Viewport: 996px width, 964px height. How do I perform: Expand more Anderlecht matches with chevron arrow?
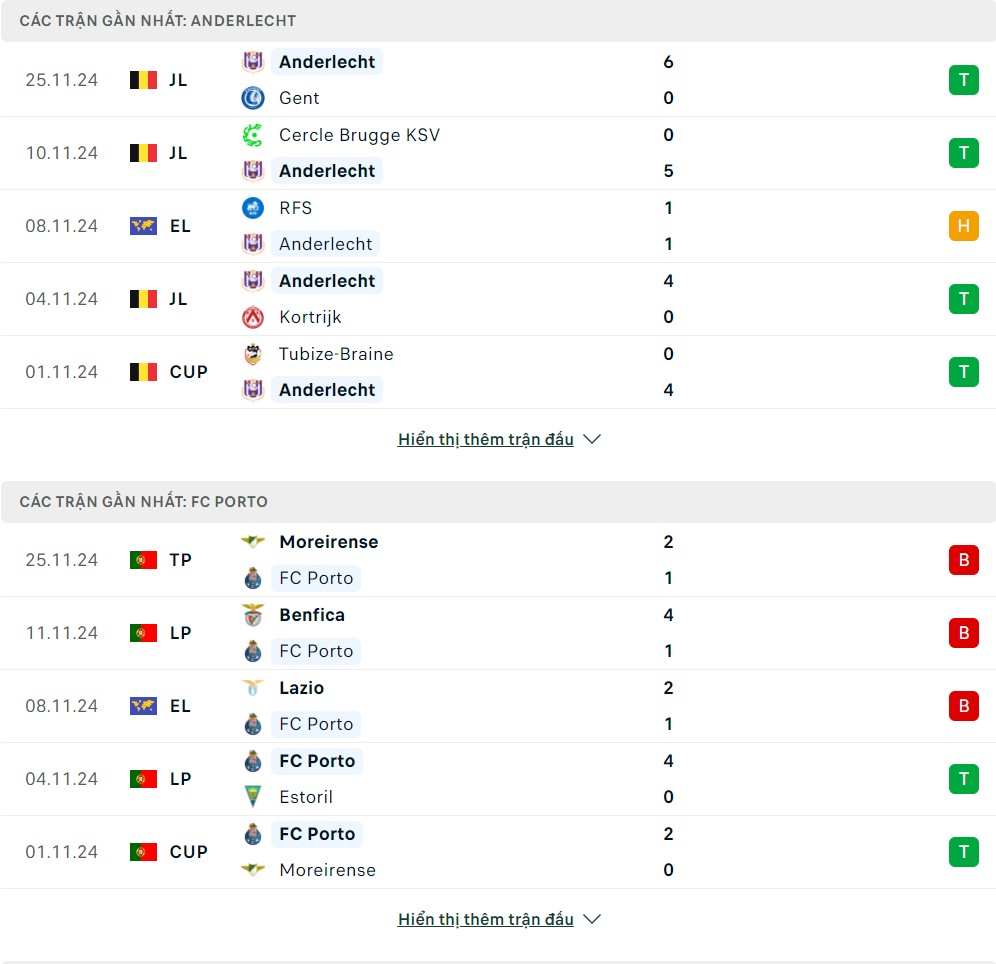click(x=592, y=439)
